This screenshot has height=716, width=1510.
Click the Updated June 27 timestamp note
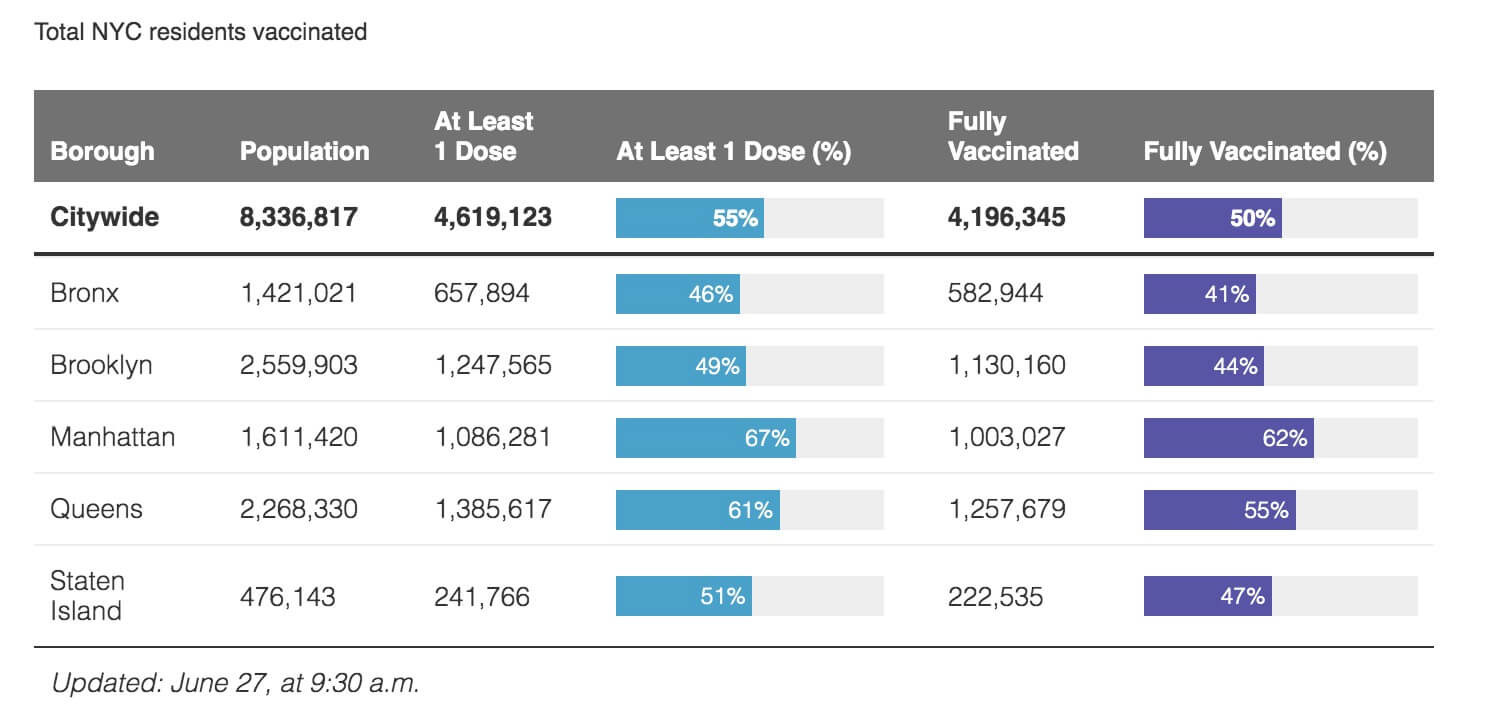point(235,684)
